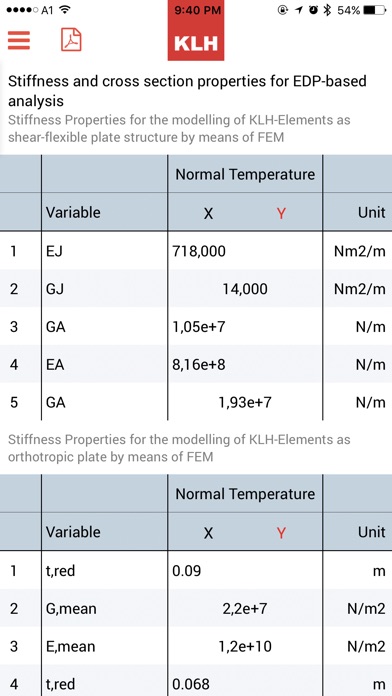
Task: Tap the PDF export icon
Action: 71,40
